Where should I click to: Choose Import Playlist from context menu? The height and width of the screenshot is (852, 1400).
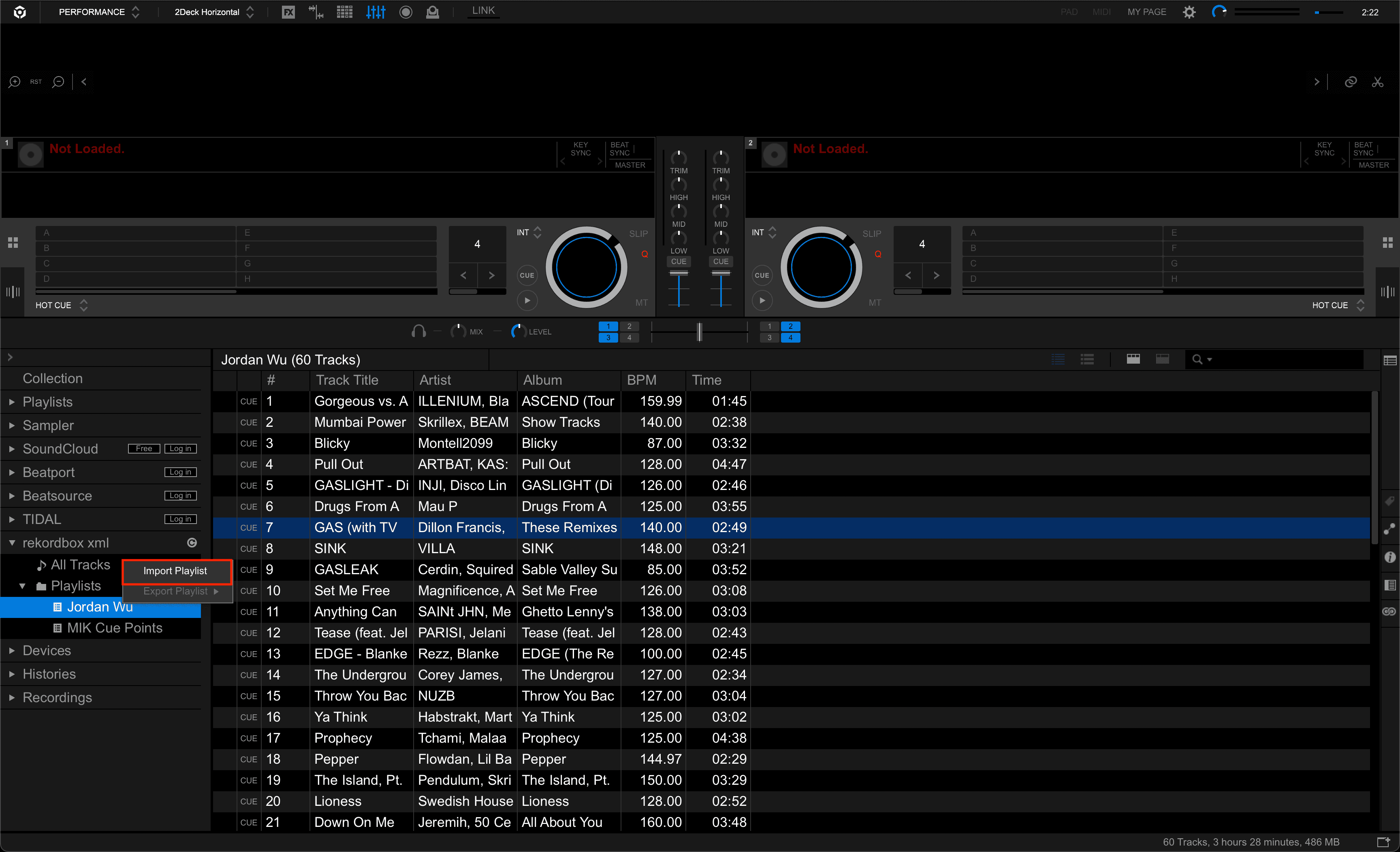pos(177,571)
